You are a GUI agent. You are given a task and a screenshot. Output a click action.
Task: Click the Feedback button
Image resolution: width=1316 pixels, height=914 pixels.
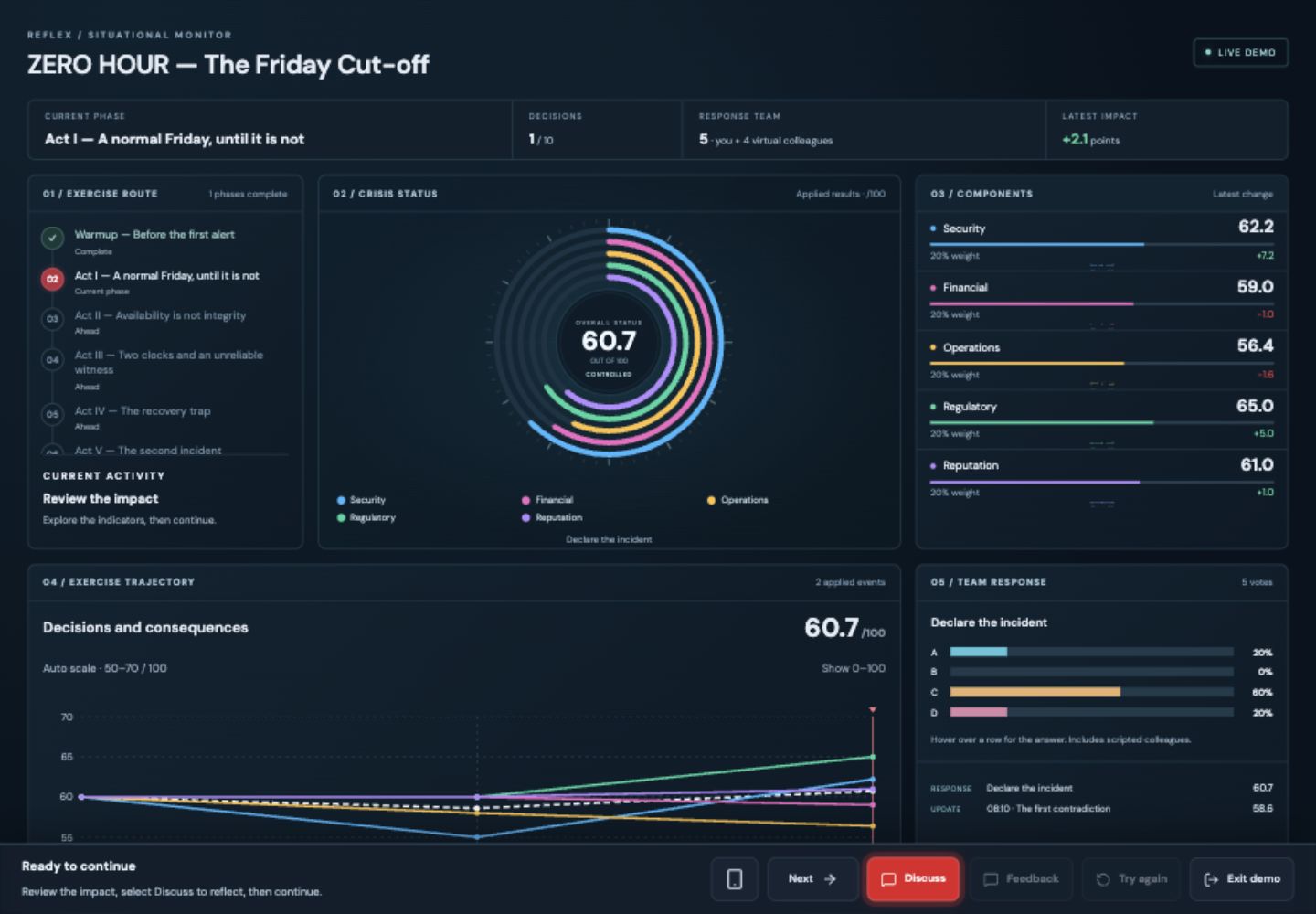click(x=1021, y=879)
